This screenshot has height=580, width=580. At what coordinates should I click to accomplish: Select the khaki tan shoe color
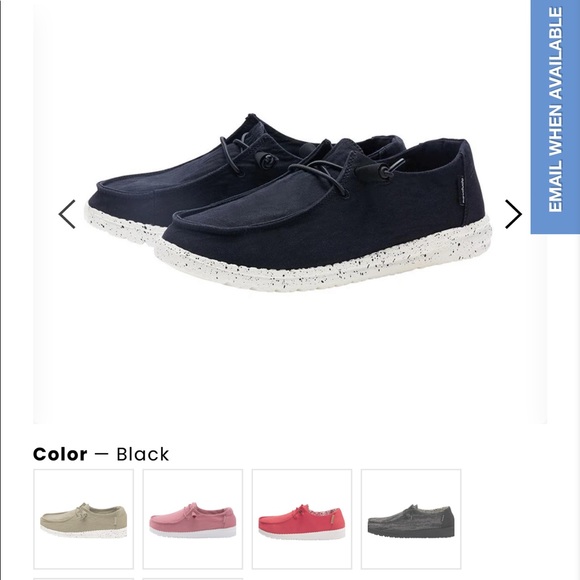pyautogui.click(x=84, y=519)
